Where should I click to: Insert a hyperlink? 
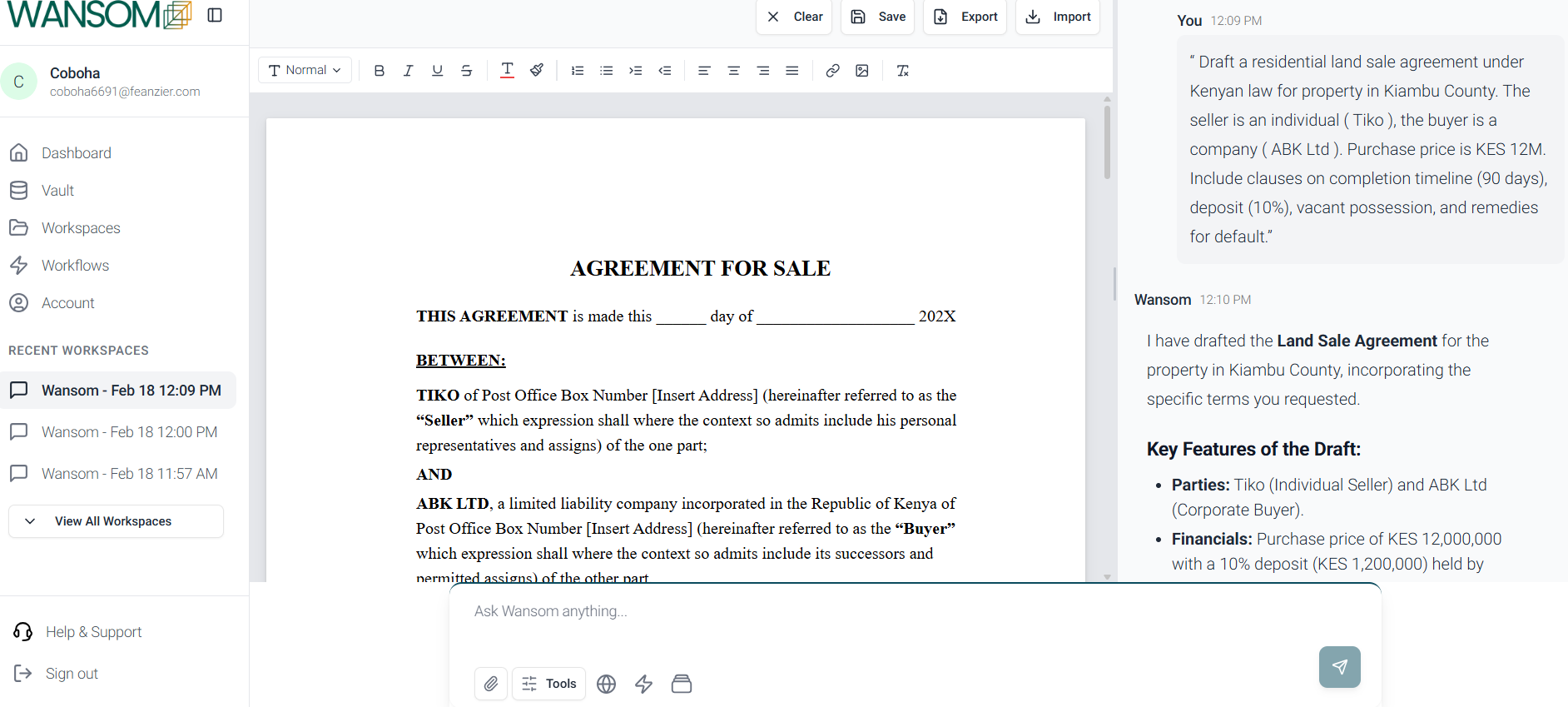click(832, 71)
